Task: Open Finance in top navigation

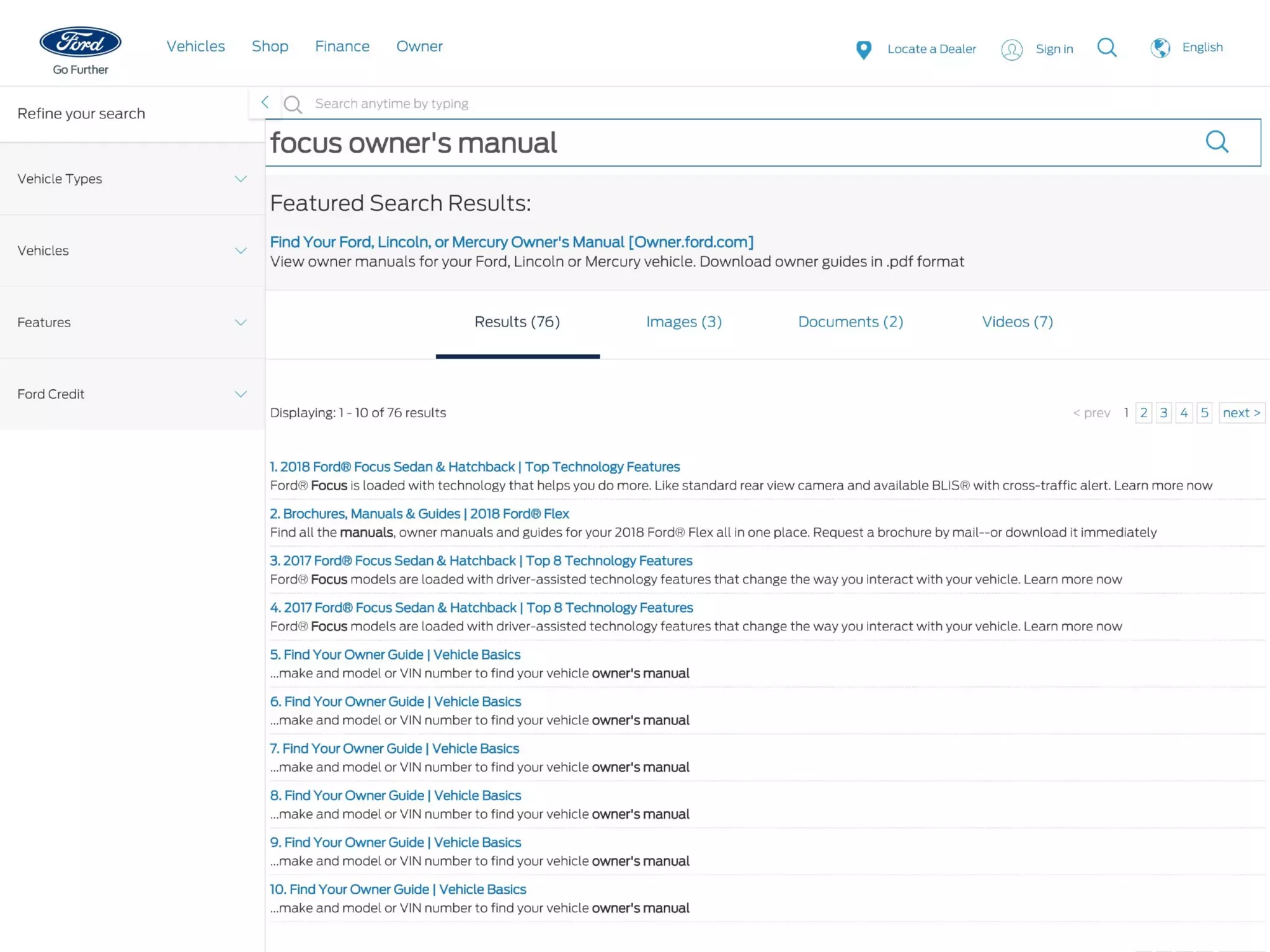Action: tap(342, 46)
